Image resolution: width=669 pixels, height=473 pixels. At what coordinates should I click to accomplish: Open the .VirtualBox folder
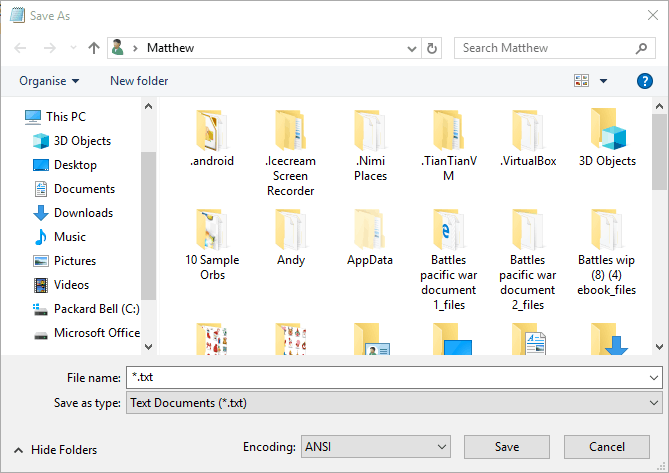click(x=528, y=138)
